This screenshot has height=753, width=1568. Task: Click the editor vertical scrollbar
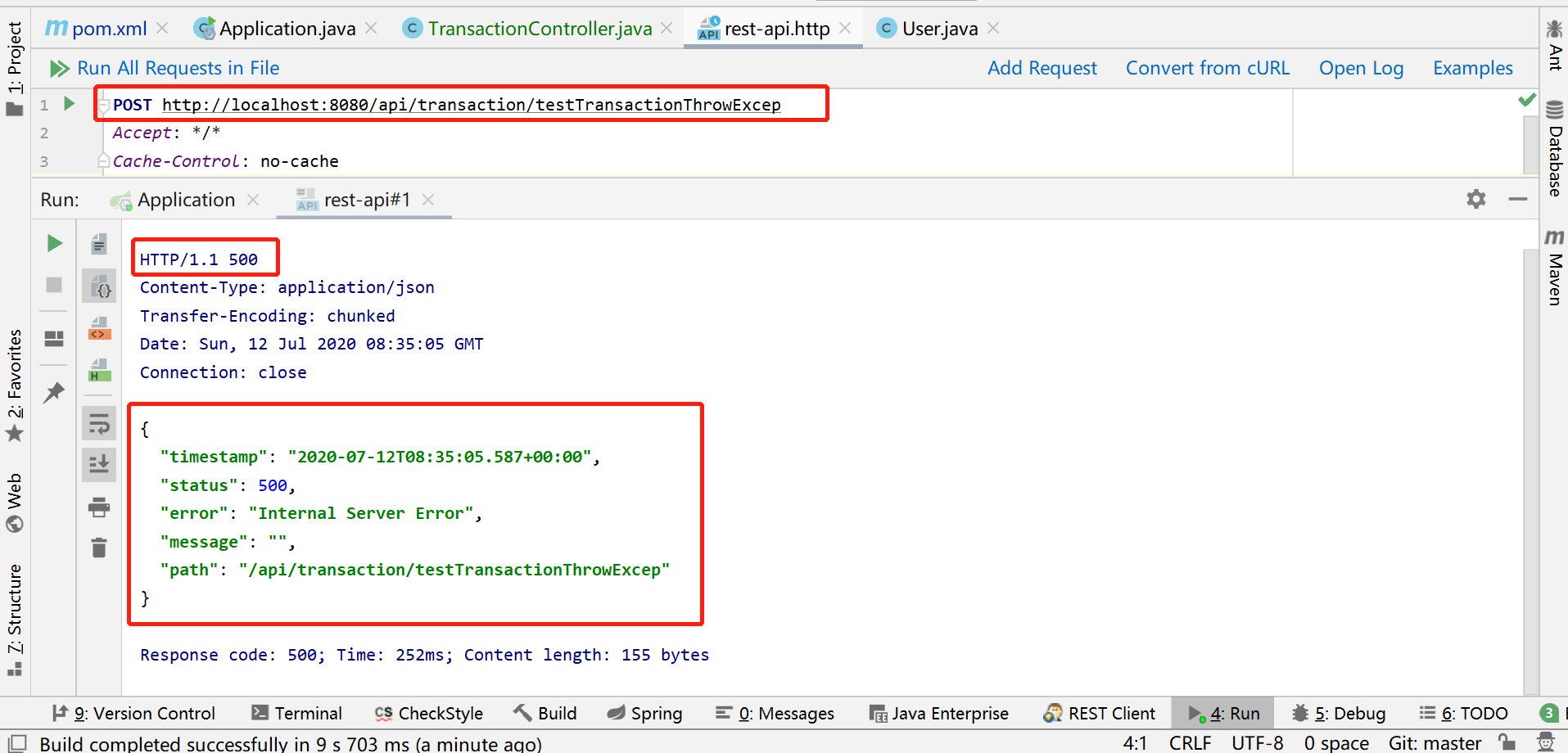[1530, 144]
